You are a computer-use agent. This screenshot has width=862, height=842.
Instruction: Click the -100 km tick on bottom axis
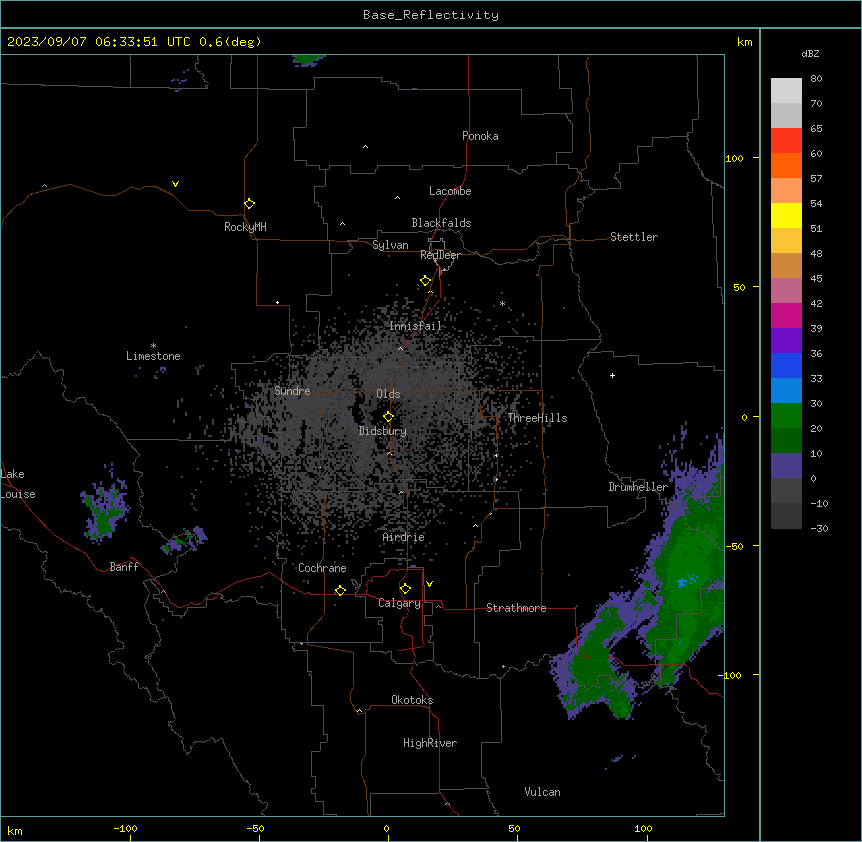(x=125, y=829)
